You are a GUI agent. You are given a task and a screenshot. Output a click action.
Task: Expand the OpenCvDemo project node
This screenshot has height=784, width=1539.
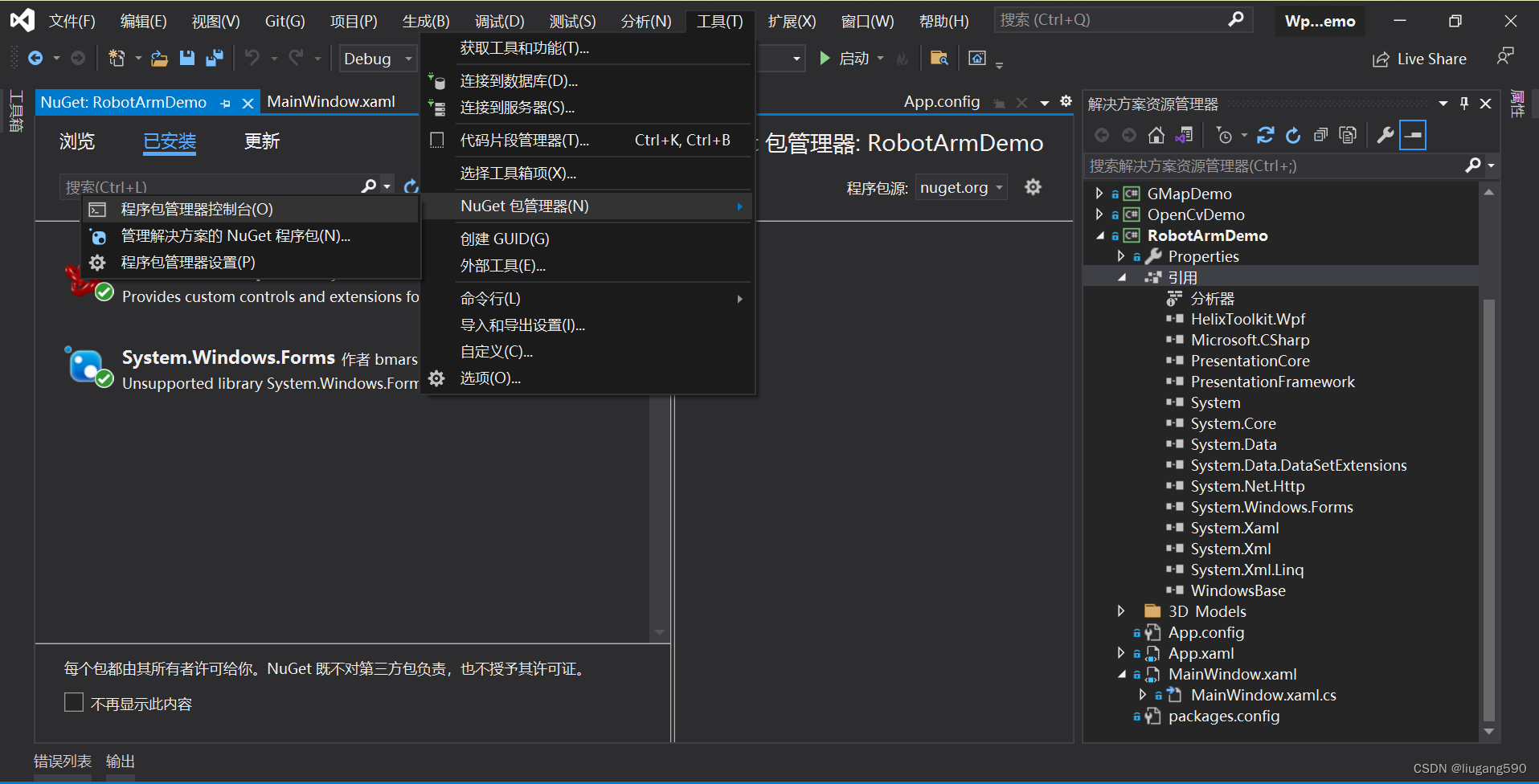(1099, 214)
